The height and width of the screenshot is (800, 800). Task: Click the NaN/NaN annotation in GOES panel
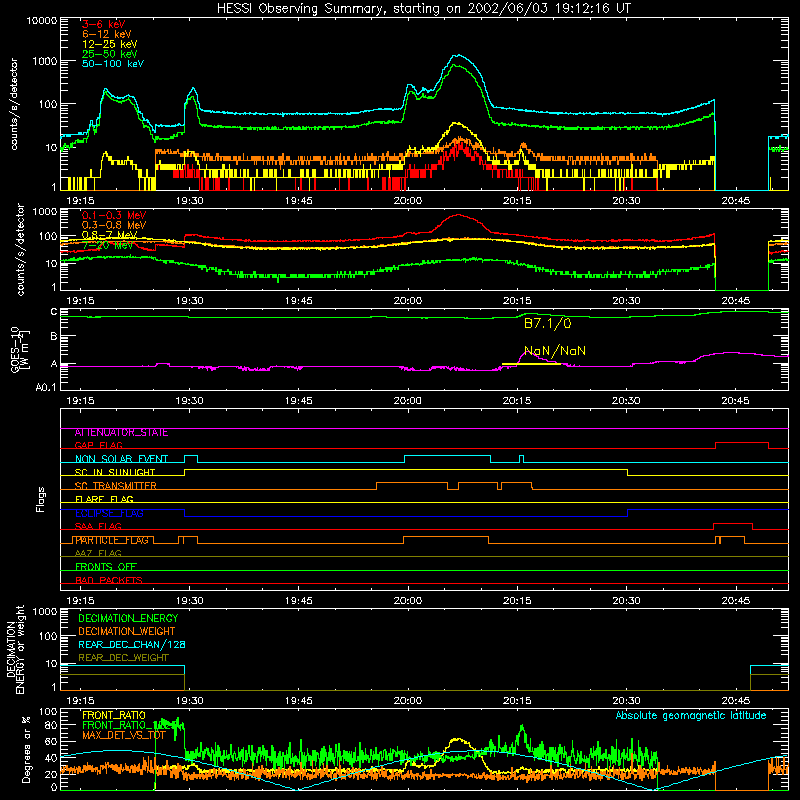[555, 351]
